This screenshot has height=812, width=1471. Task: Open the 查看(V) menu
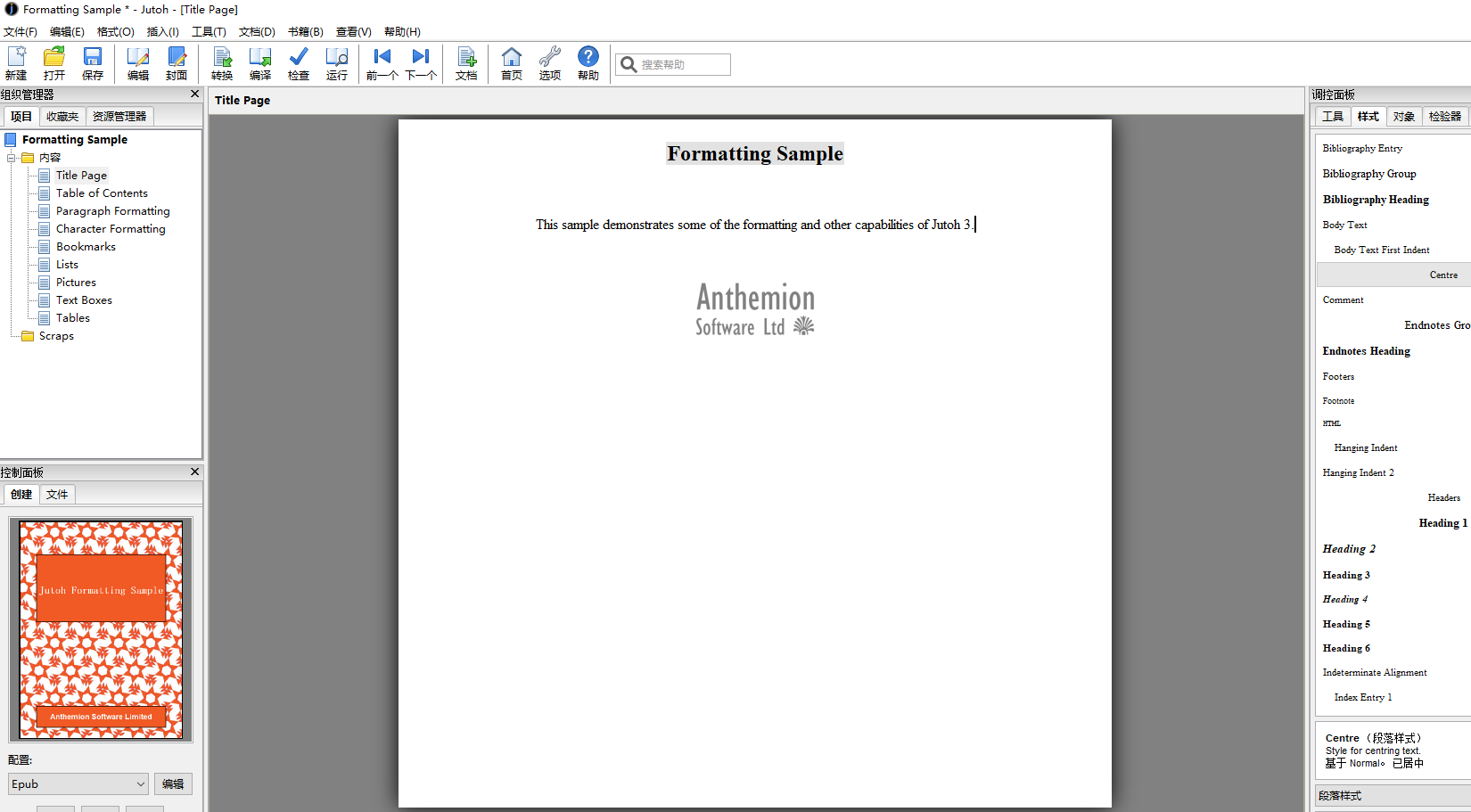pyautogui.click(x=354, y=31)
